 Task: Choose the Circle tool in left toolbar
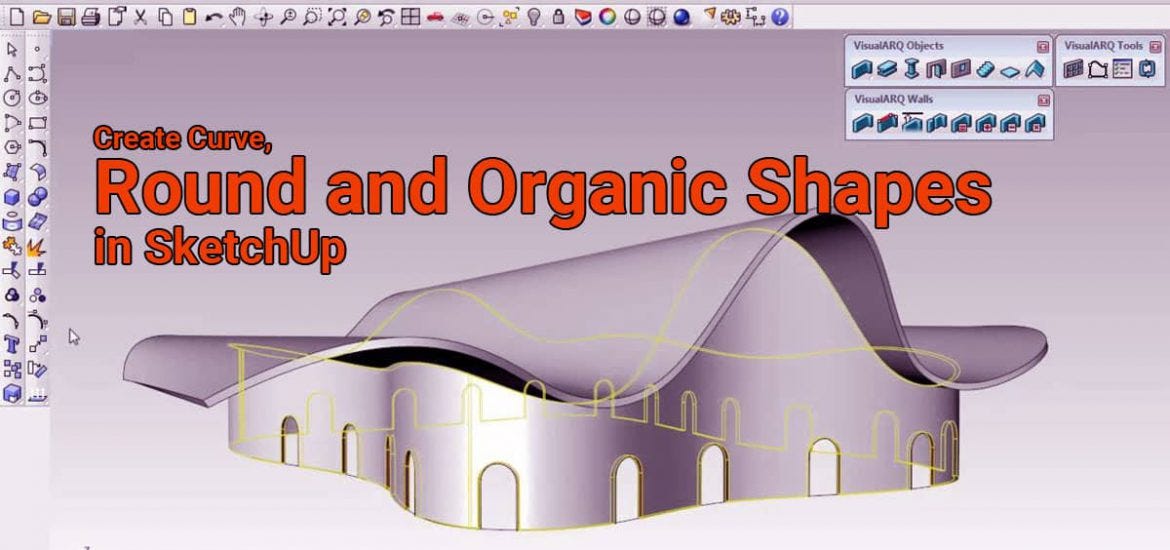pos(12,99)
